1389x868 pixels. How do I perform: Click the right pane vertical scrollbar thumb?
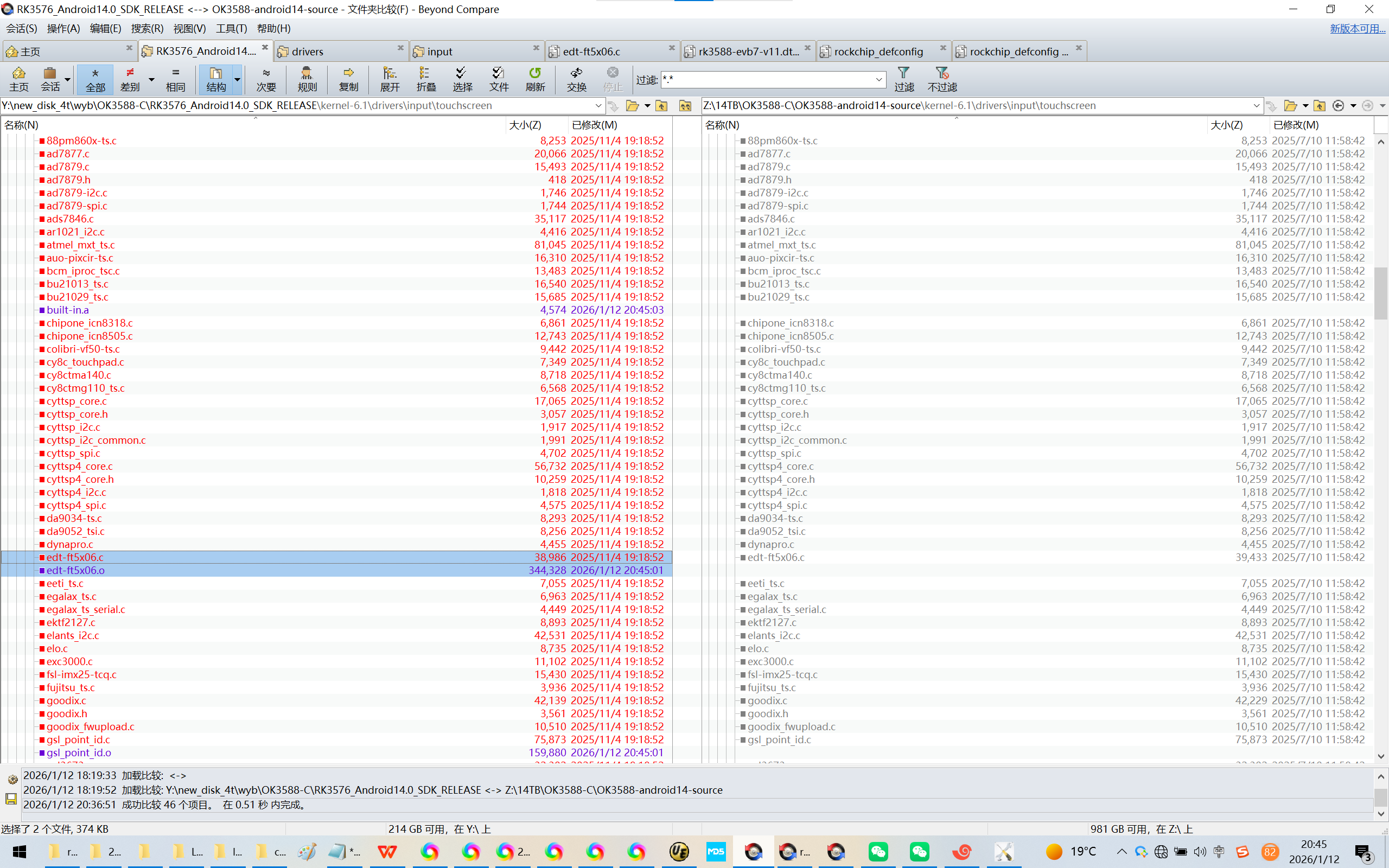pos(1380,293)
